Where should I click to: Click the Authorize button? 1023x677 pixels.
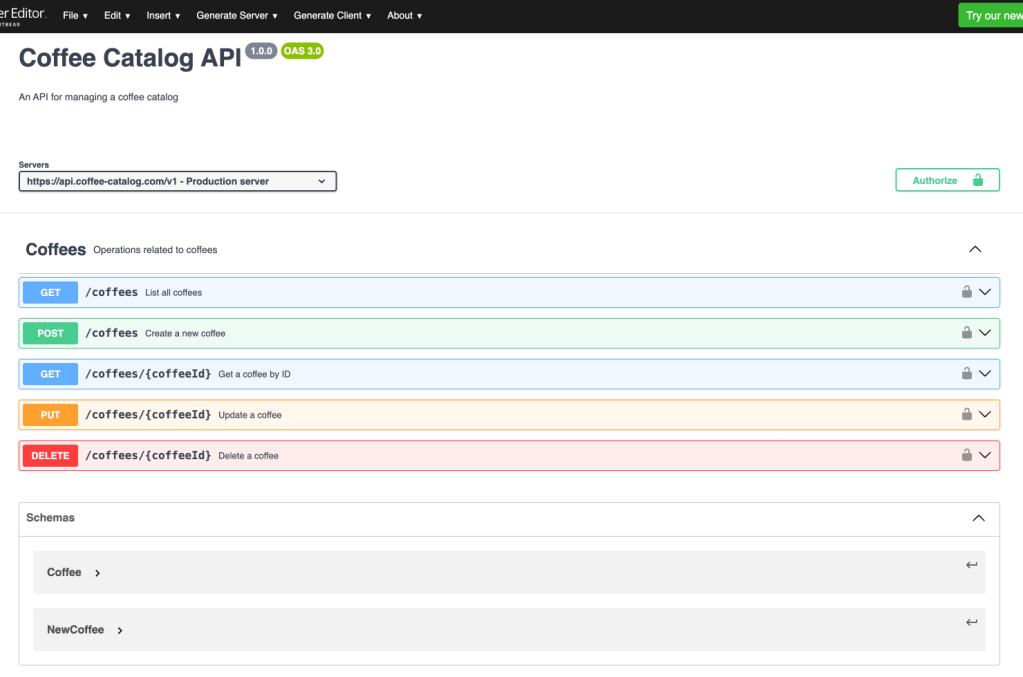[947, 180]
